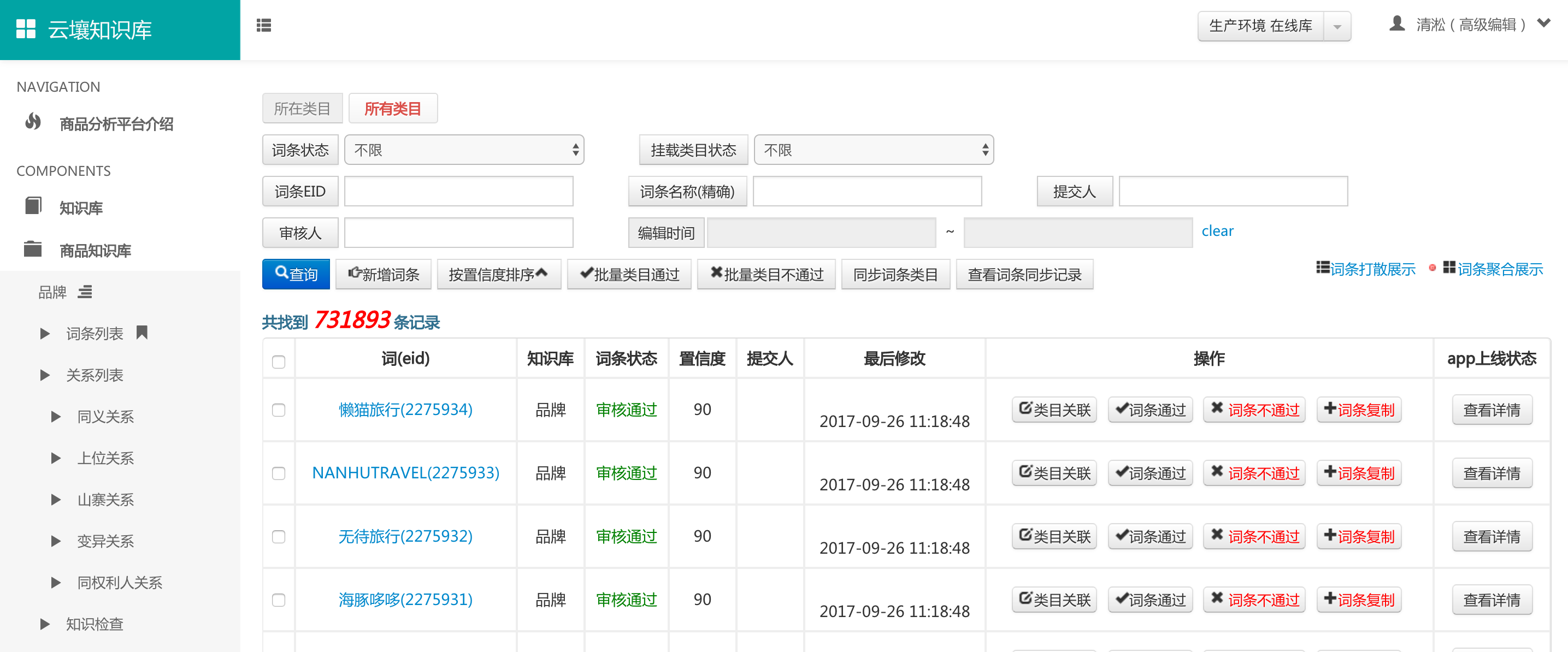Click 词条复制 for 海豚哆哆 row
1568x652 pixels.
pos(1359,599)
